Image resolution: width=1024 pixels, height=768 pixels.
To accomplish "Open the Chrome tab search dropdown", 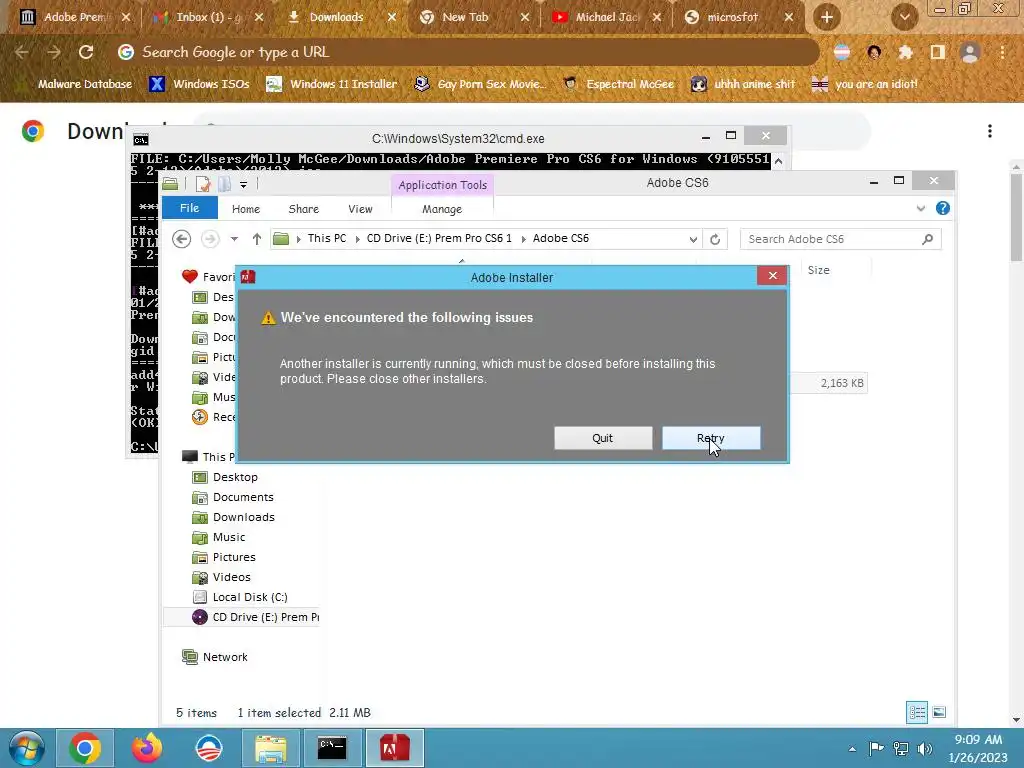I will pos(904,18).
